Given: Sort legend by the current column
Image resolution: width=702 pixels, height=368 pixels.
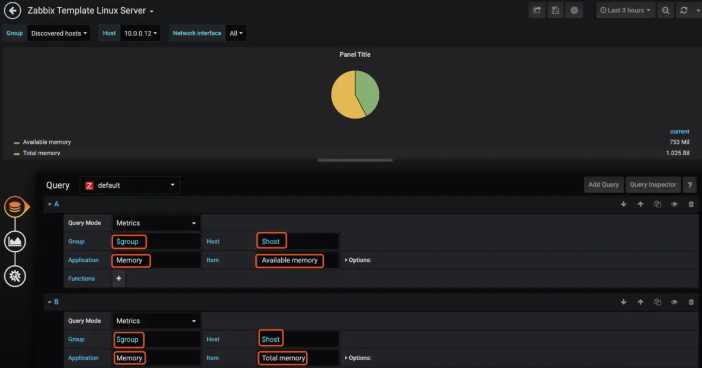Looking at the screenshot, I should [x=680, y=132].
